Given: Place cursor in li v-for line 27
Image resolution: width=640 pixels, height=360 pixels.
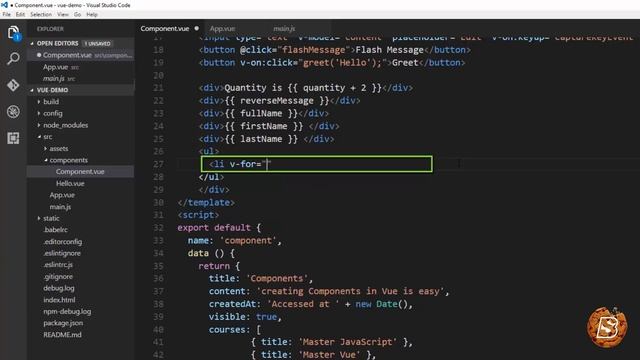Looking at the screenshot, I should click(x=317, y=164).
